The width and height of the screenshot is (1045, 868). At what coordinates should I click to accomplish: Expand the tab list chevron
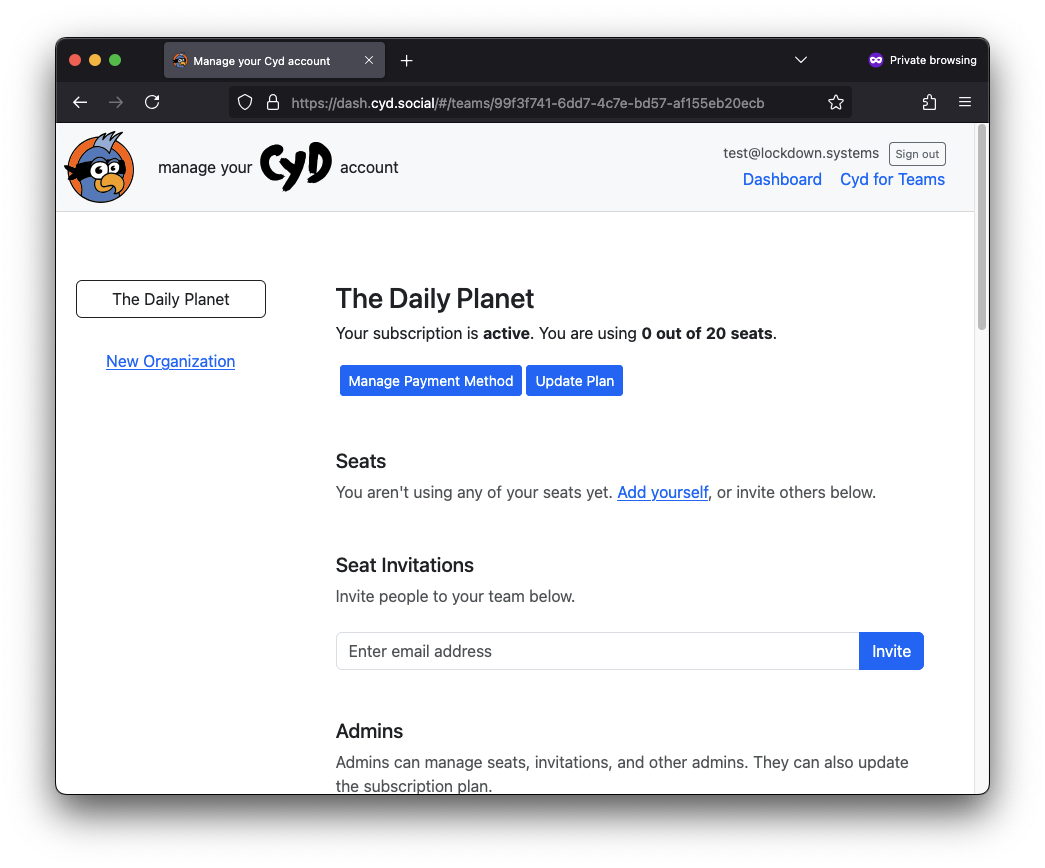click(x=800, y=60)
